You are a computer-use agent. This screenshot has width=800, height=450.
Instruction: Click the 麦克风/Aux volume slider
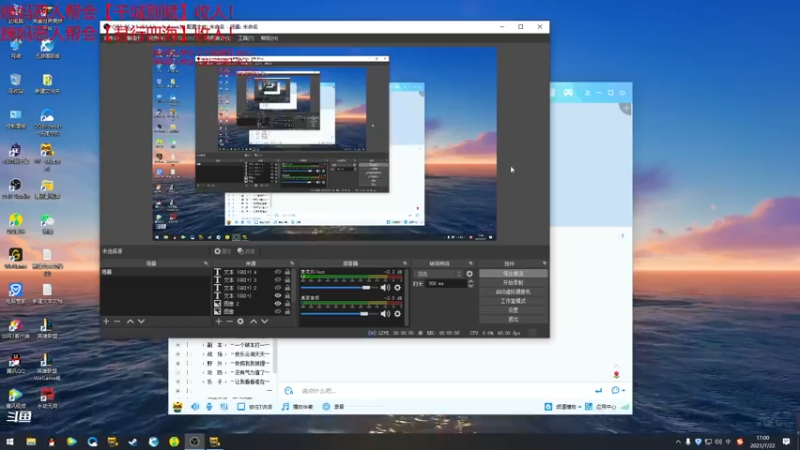[x=339, y=288]
